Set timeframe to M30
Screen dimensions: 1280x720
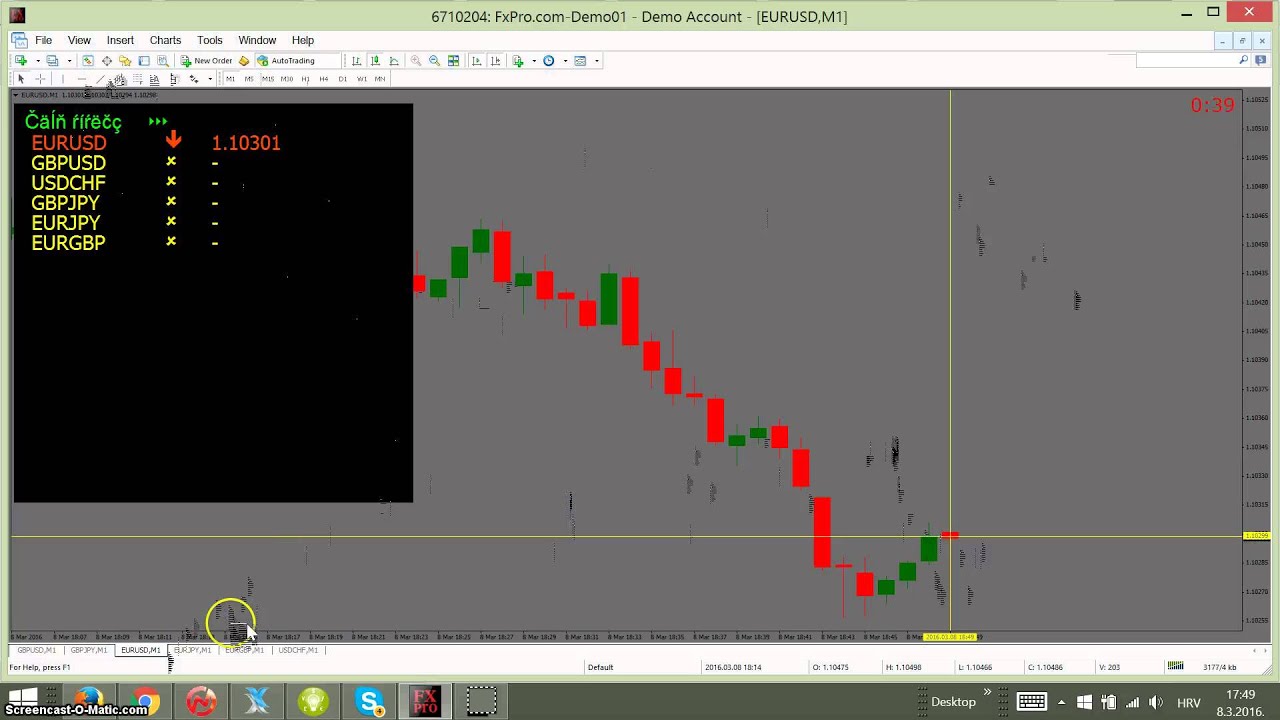point(287,79)
